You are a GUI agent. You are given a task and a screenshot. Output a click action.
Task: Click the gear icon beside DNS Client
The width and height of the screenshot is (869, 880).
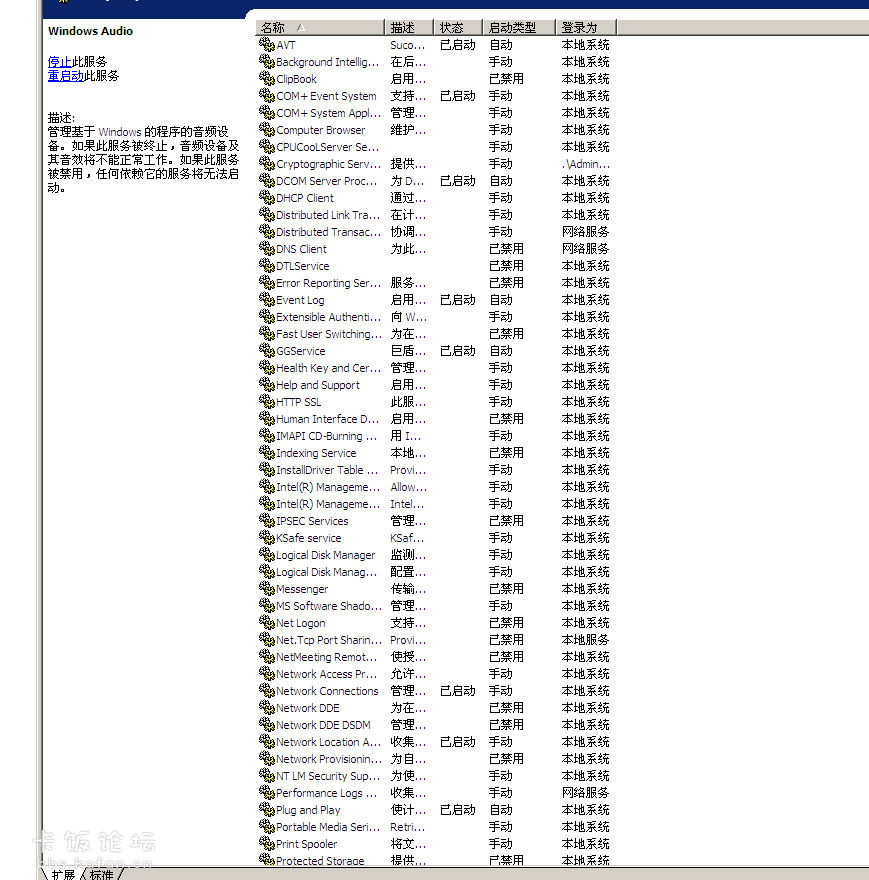[x=267, y=249]
